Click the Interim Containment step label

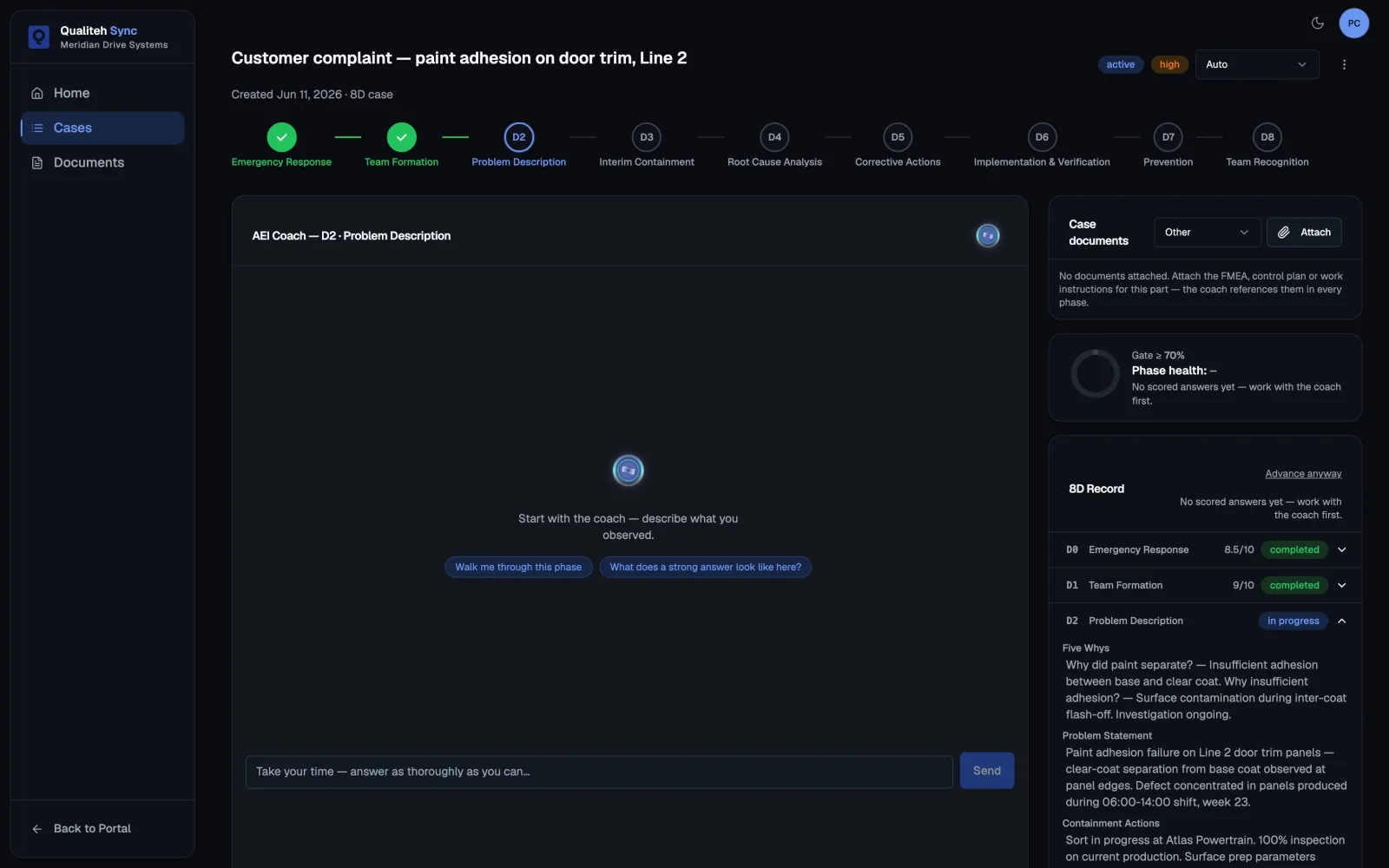pyautogui.click(x=647, y=162)
